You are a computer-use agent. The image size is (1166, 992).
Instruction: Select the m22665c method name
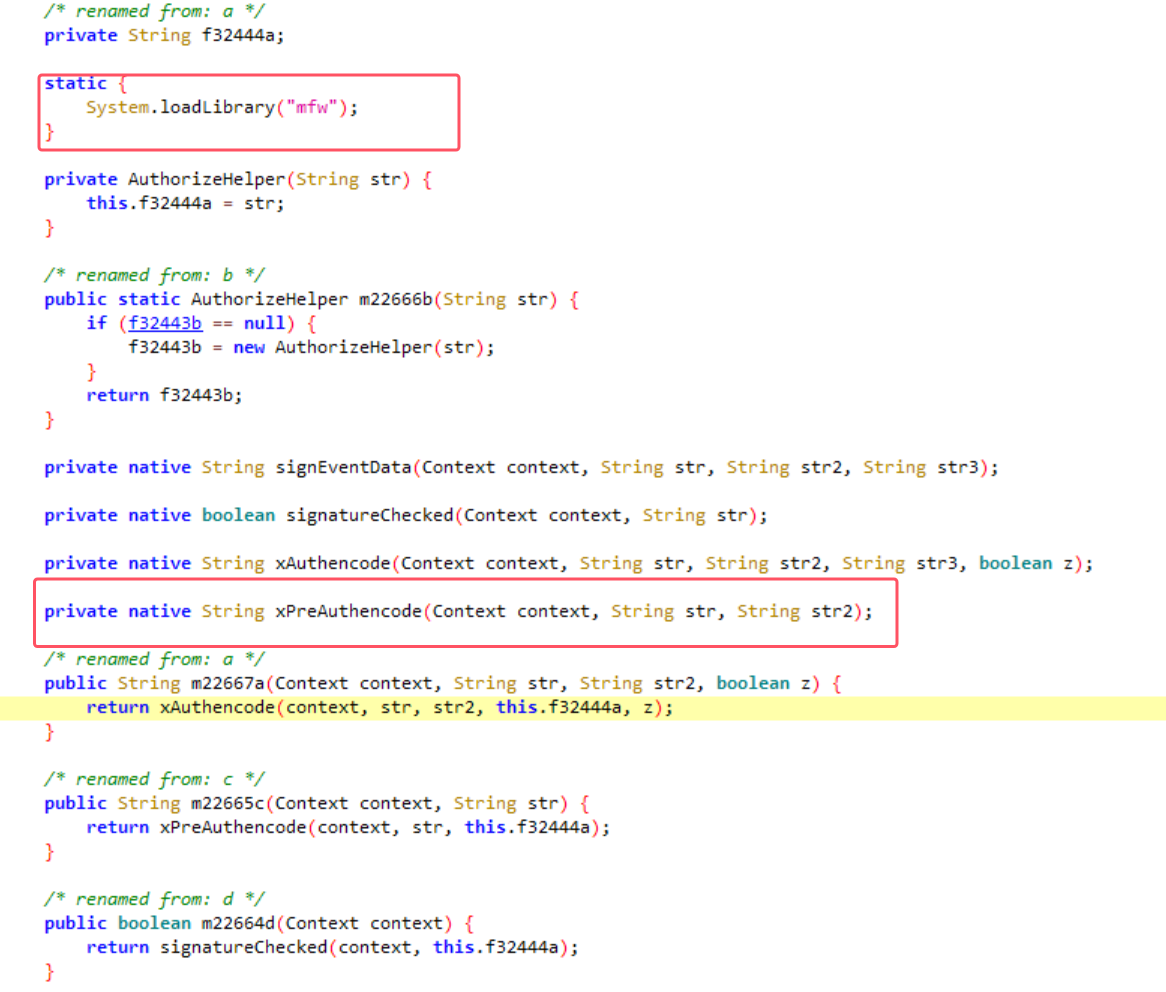tap(228, 804)
